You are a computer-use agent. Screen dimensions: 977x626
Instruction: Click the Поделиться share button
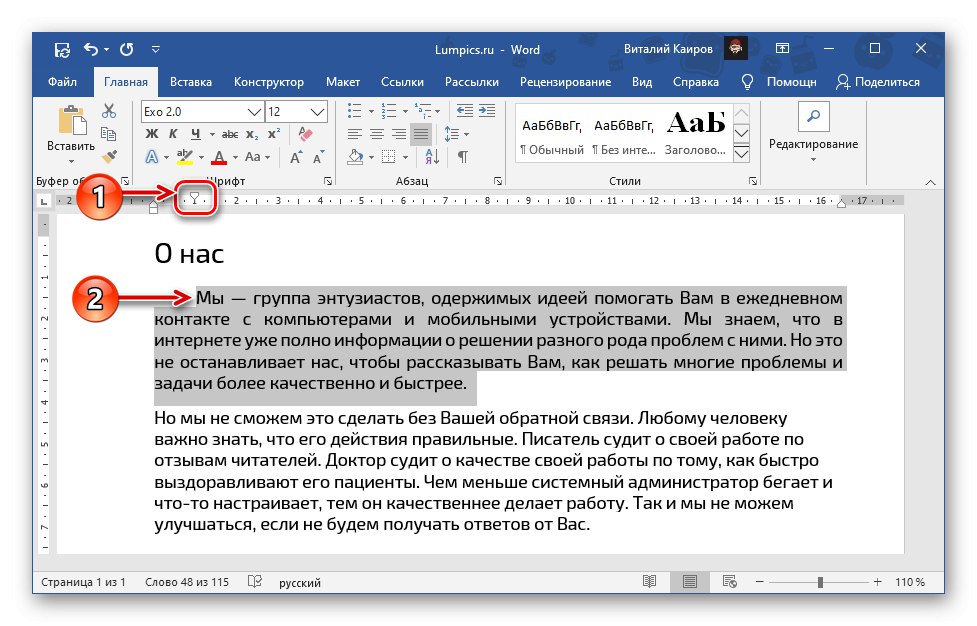click(878, 82)
